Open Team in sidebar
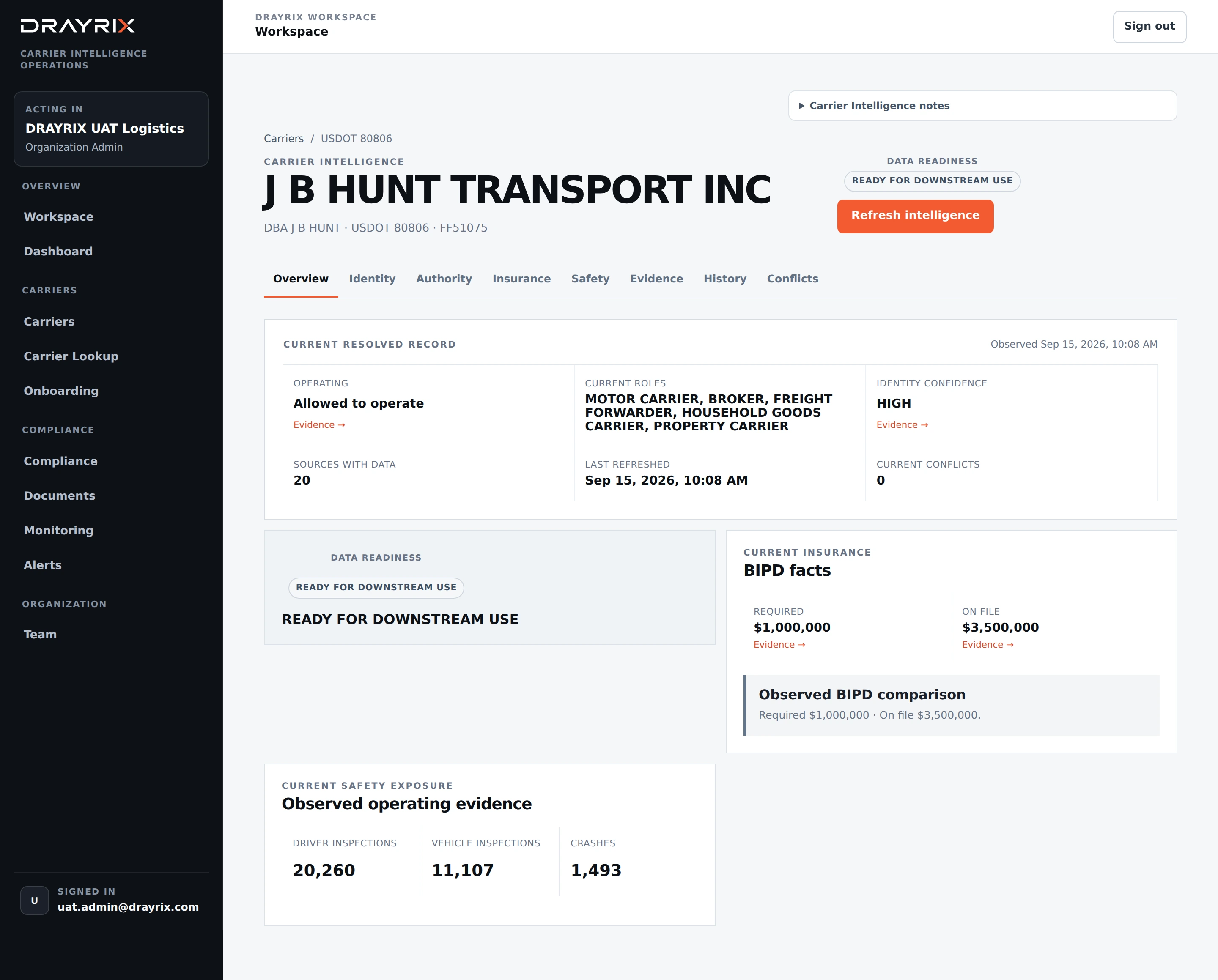The height and width of the screenshot is (980, 1218). coord(40,634)
